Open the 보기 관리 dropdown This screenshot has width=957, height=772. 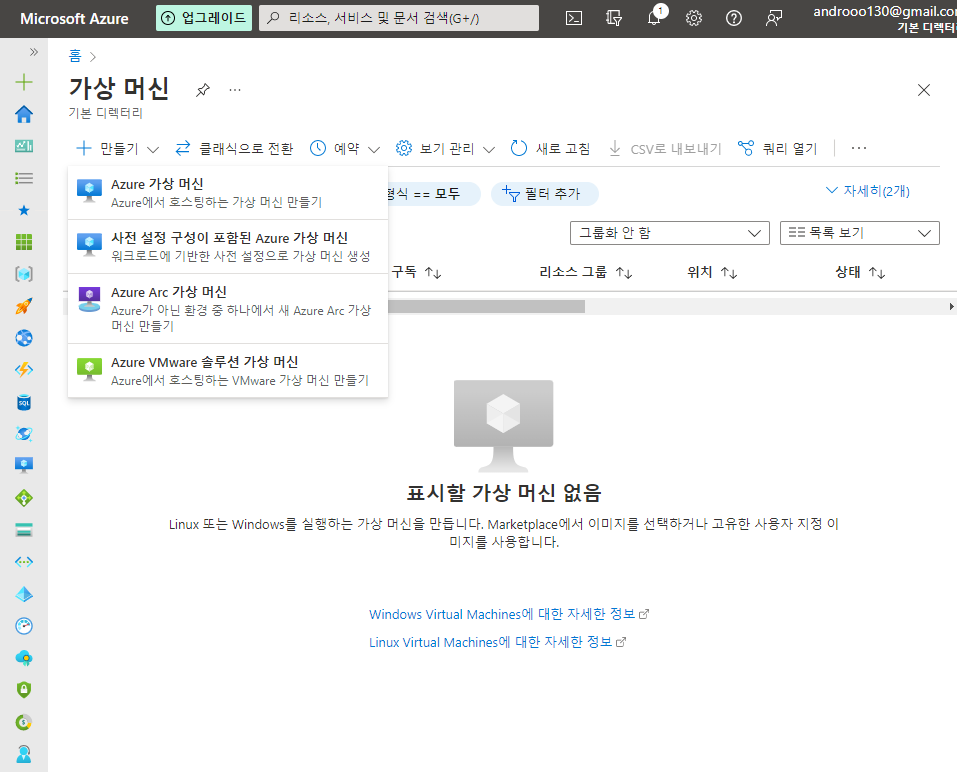445,148
